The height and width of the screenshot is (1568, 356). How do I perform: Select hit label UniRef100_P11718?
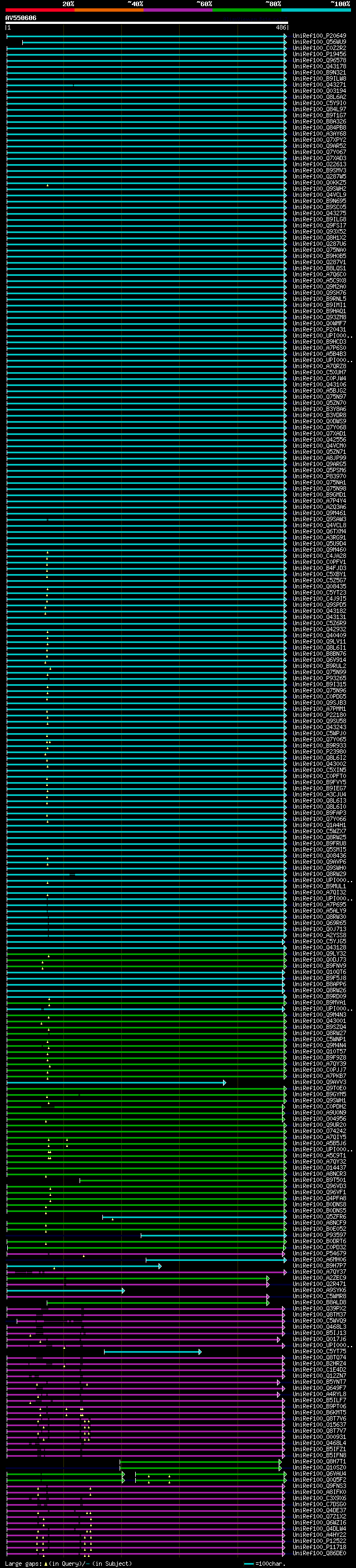click(319, 1547)
